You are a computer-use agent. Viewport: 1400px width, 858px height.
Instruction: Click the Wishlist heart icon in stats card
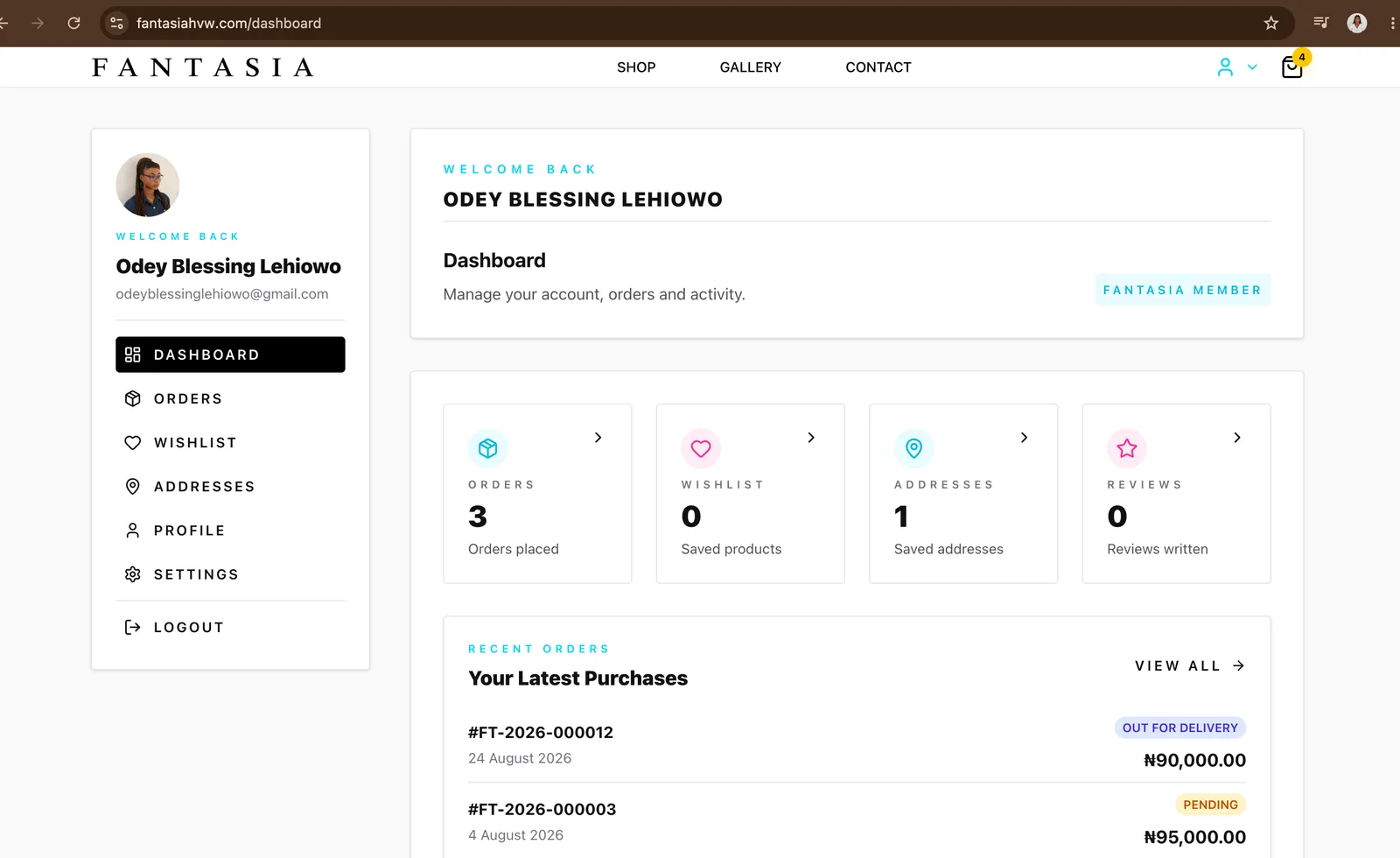point(701,448)
